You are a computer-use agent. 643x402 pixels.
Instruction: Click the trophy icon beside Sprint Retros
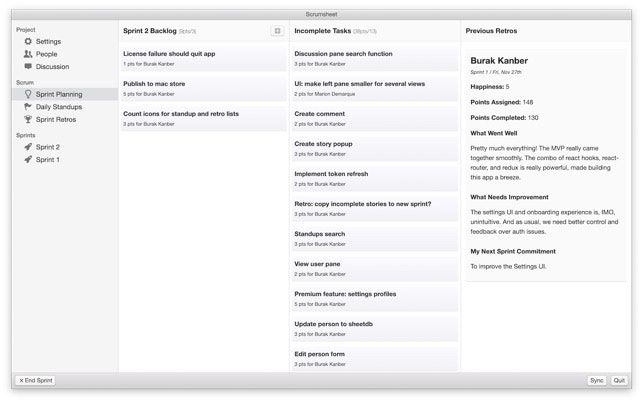28,119
